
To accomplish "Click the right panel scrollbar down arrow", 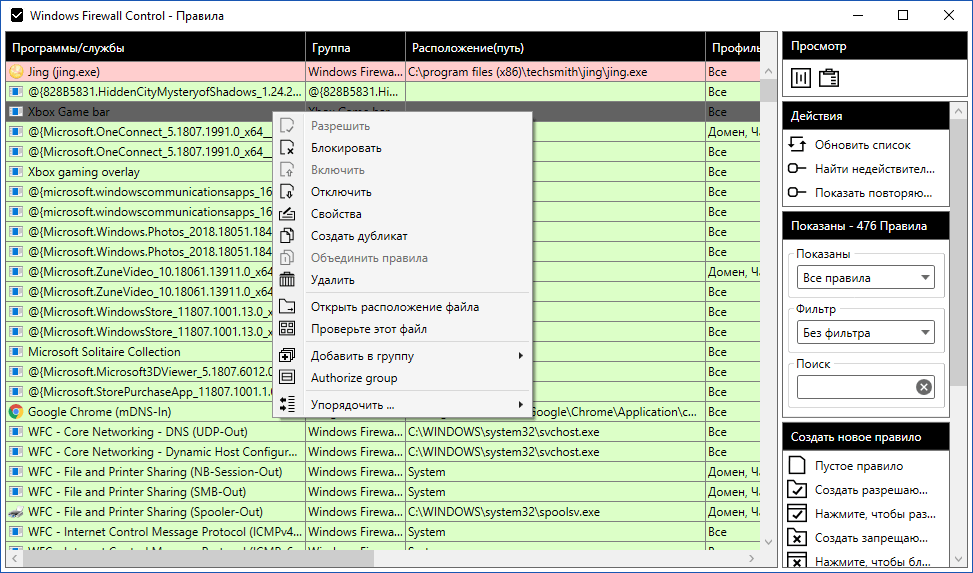I will click(x=959, y=559).
